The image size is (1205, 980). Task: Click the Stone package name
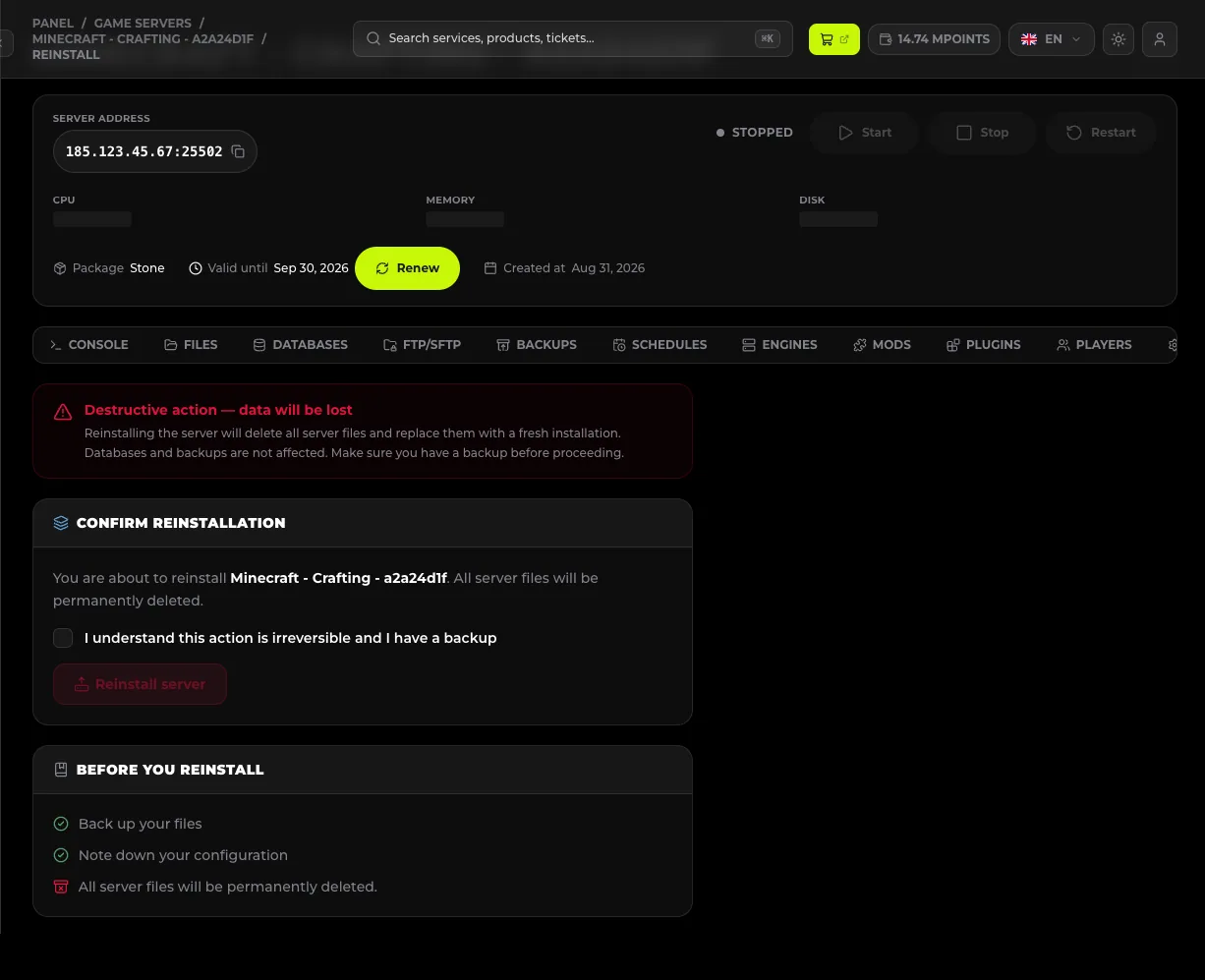[x=147, y=268]
